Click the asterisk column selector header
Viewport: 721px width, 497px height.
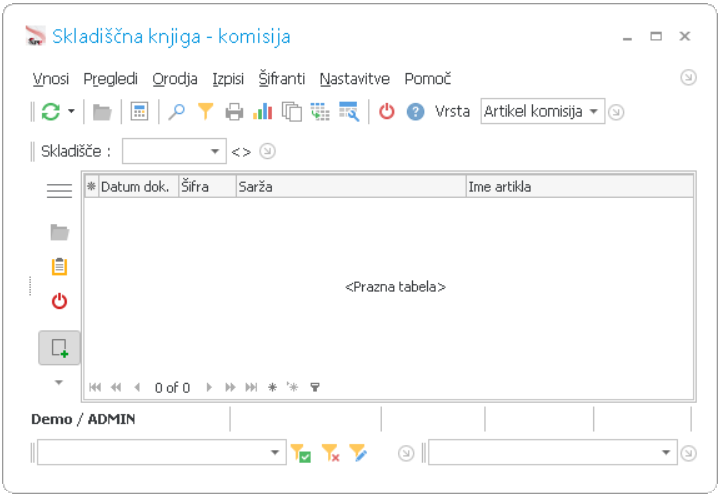(92, 187)
